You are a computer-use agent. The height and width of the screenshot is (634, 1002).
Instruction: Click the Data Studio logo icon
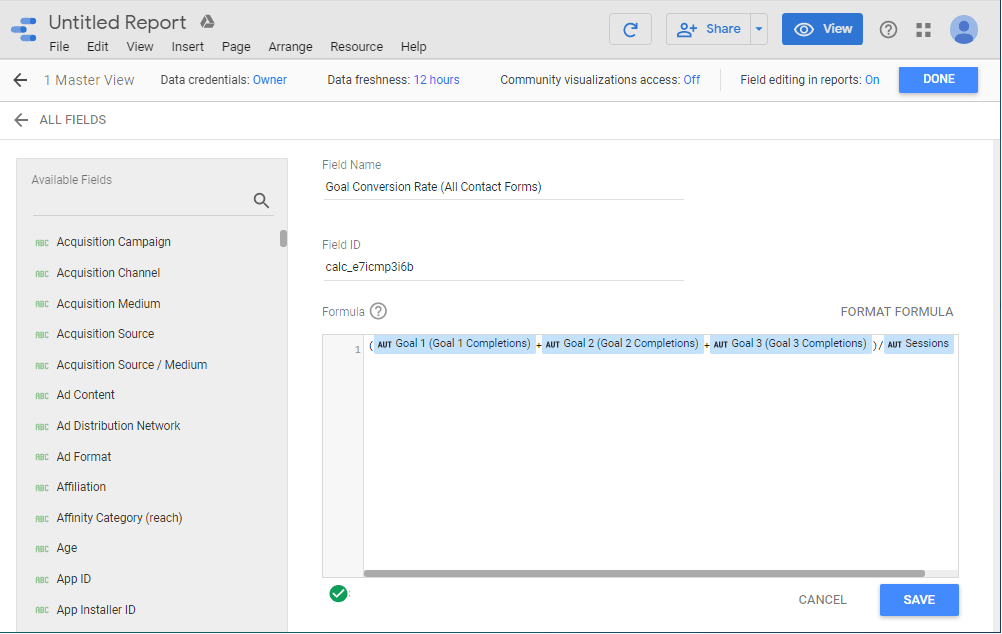coord(24,31)
